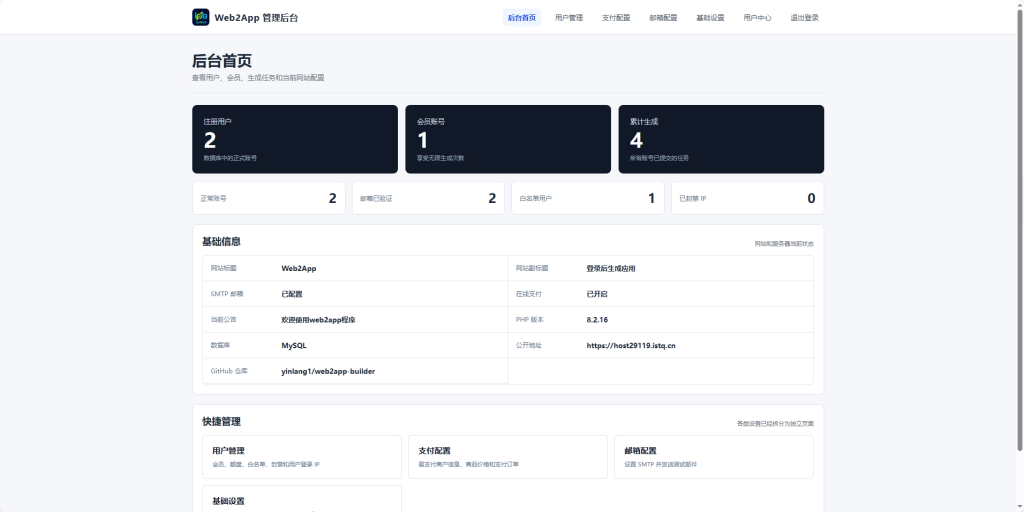
Task: Click the 欢迎使用web2app程序 announcement text
Action: click(318, 320)
